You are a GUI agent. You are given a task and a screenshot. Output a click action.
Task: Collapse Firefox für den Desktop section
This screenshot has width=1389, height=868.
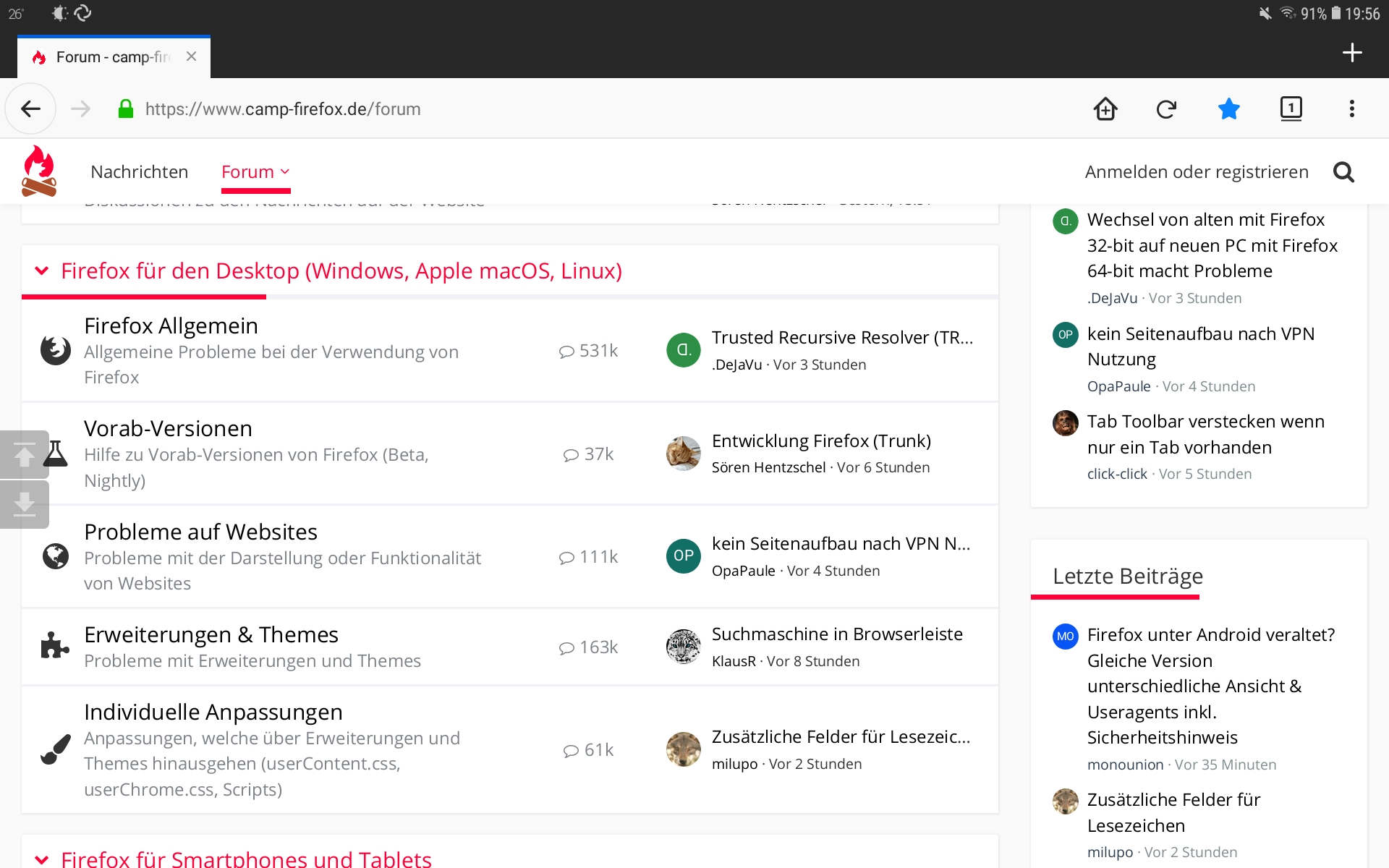42,271
